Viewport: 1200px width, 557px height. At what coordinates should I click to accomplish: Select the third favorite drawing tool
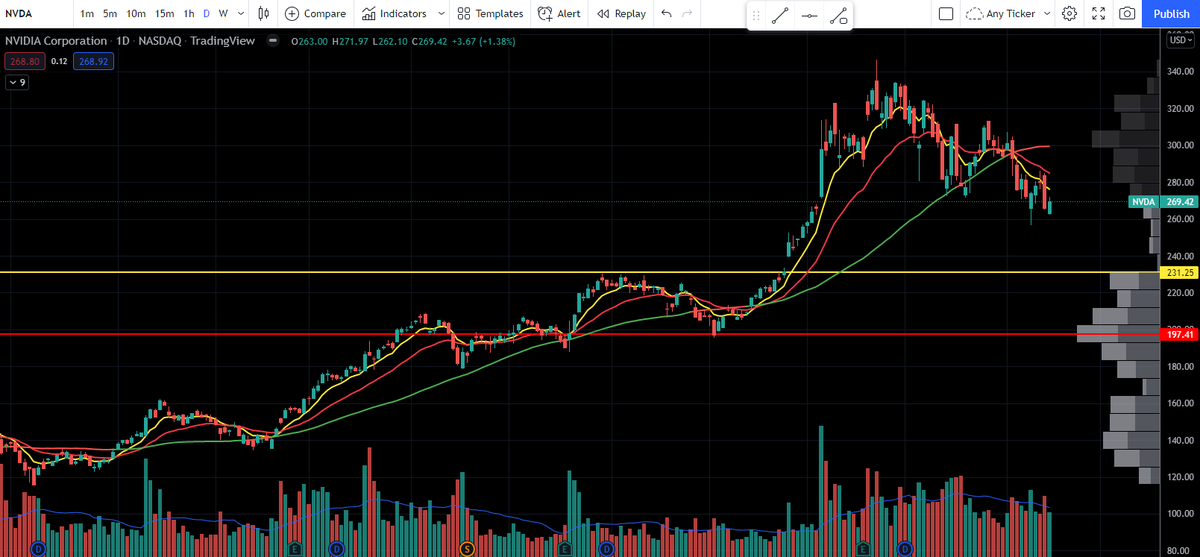(838, 15)
